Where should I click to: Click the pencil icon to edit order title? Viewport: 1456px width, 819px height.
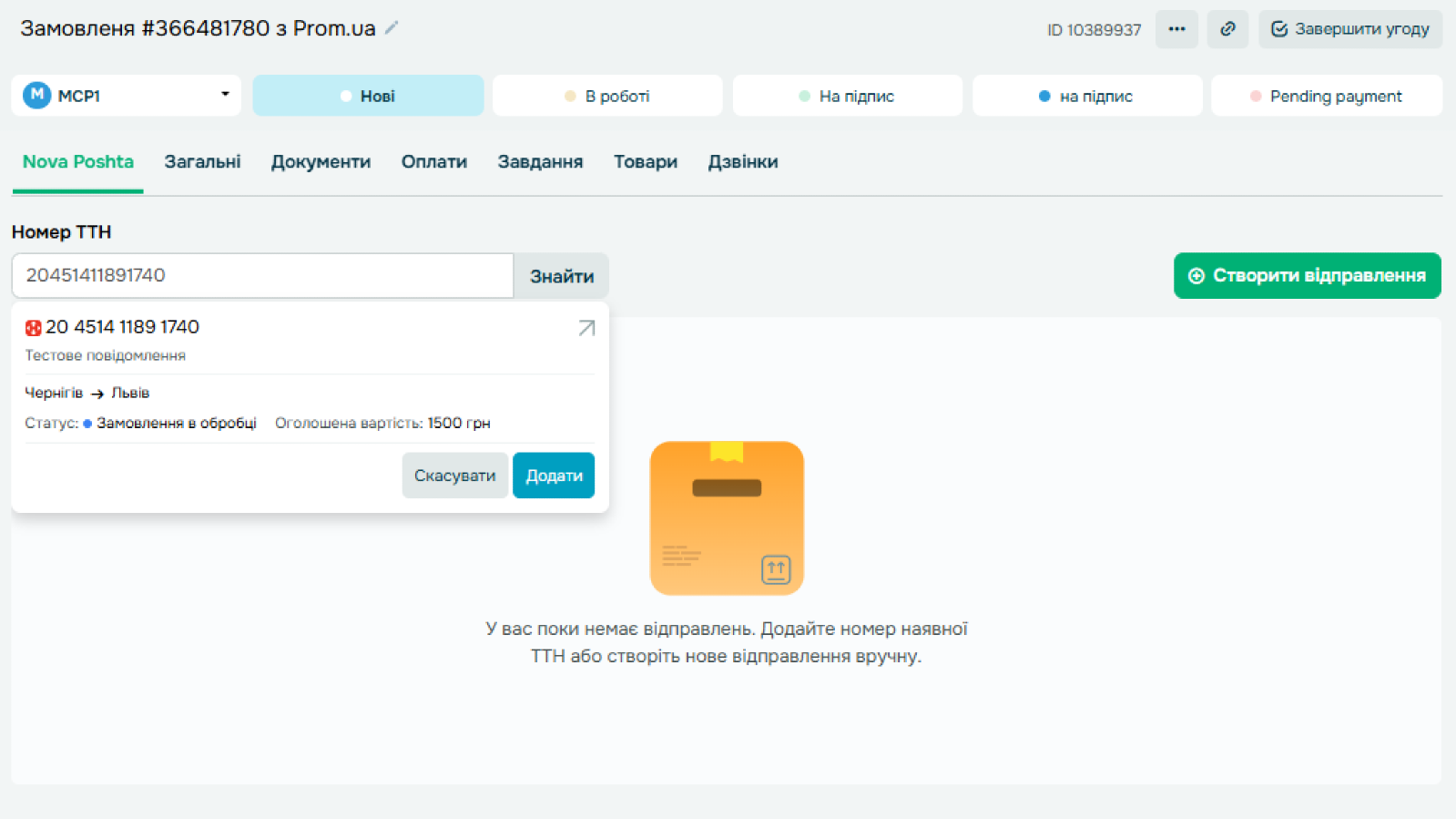coord(392,28)
